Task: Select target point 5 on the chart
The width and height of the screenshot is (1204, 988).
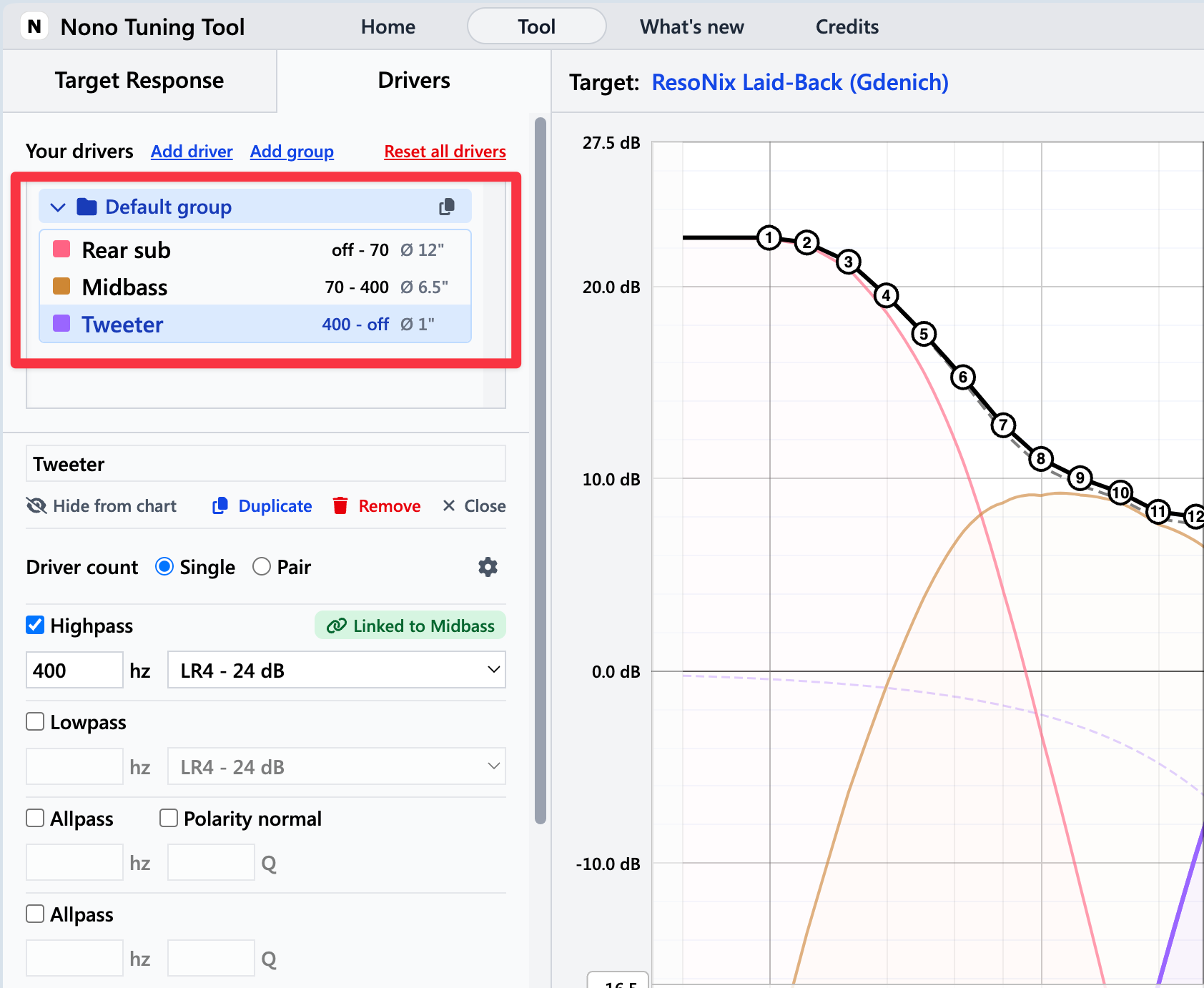Action: 924,334
